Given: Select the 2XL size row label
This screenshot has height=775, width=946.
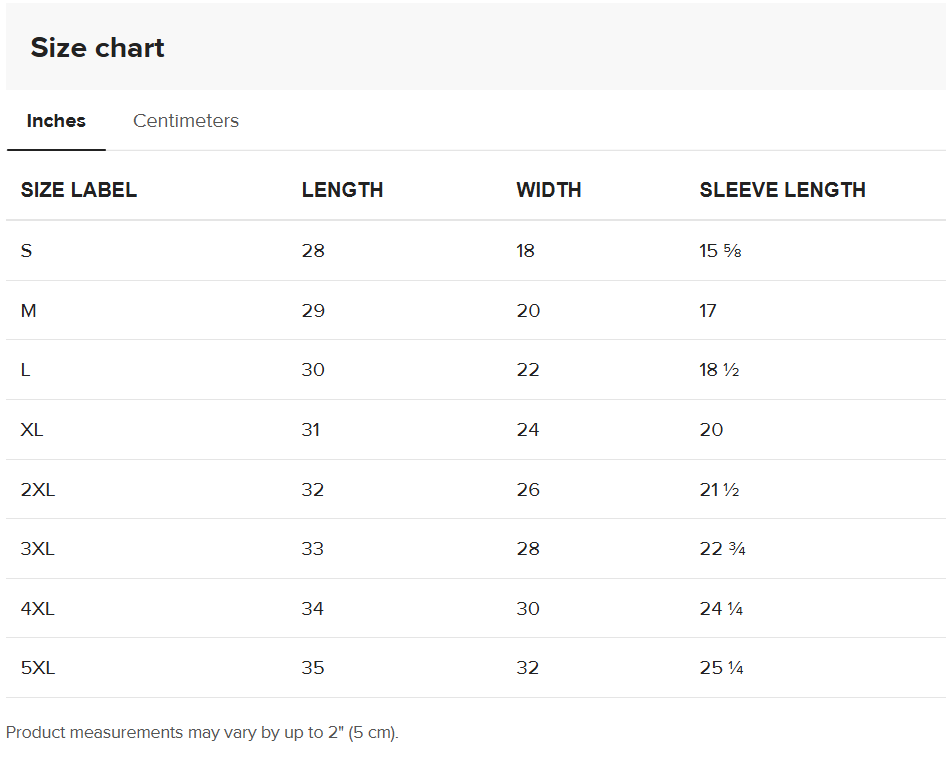Looking at the screenshot, I should [38, 489].
